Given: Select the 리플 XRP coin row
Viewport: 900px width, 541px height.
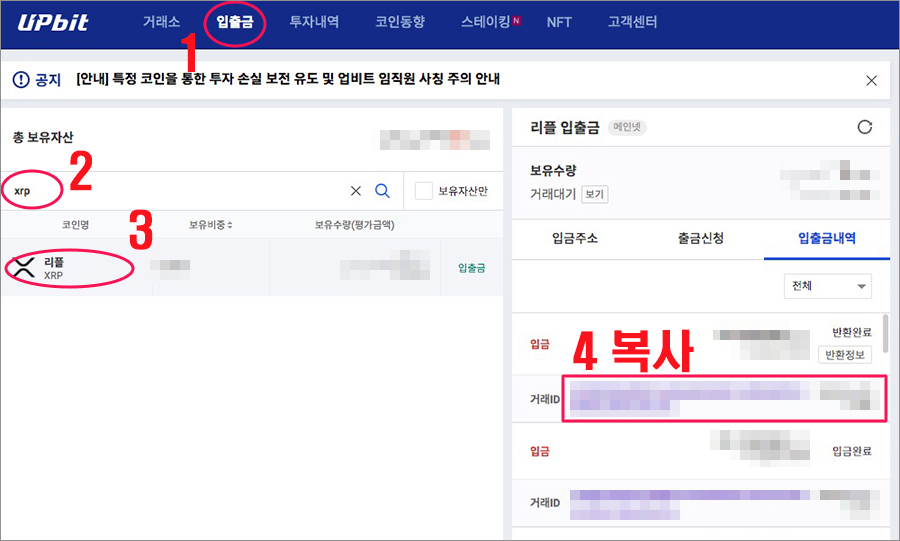Looking at the screenshot, I should coord(252,267).
